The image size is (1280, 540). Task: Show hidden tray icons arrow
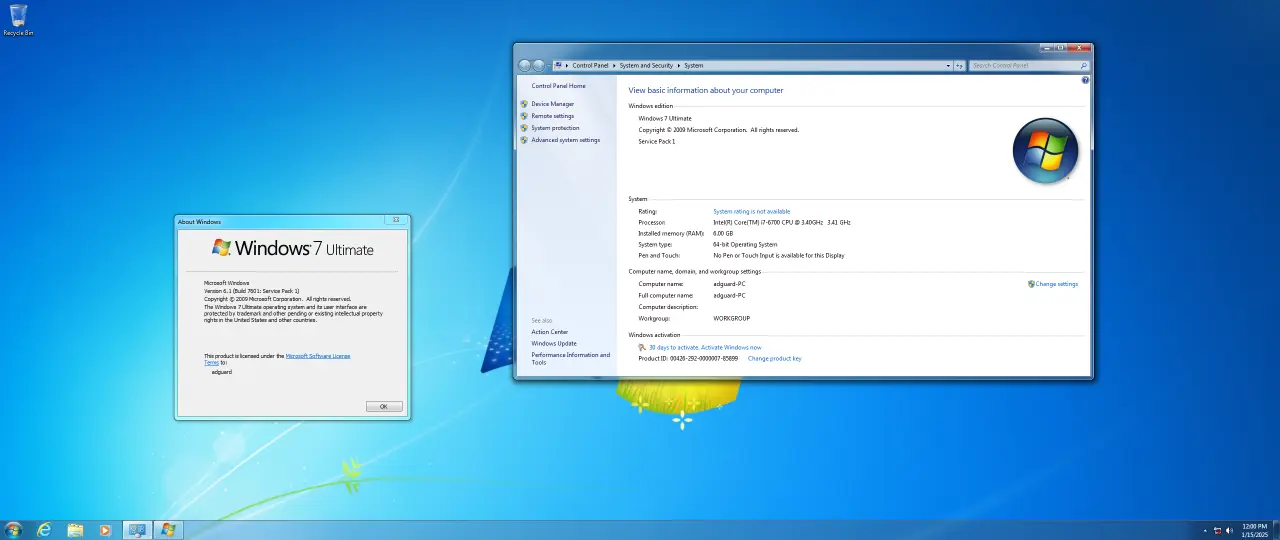1204,531
